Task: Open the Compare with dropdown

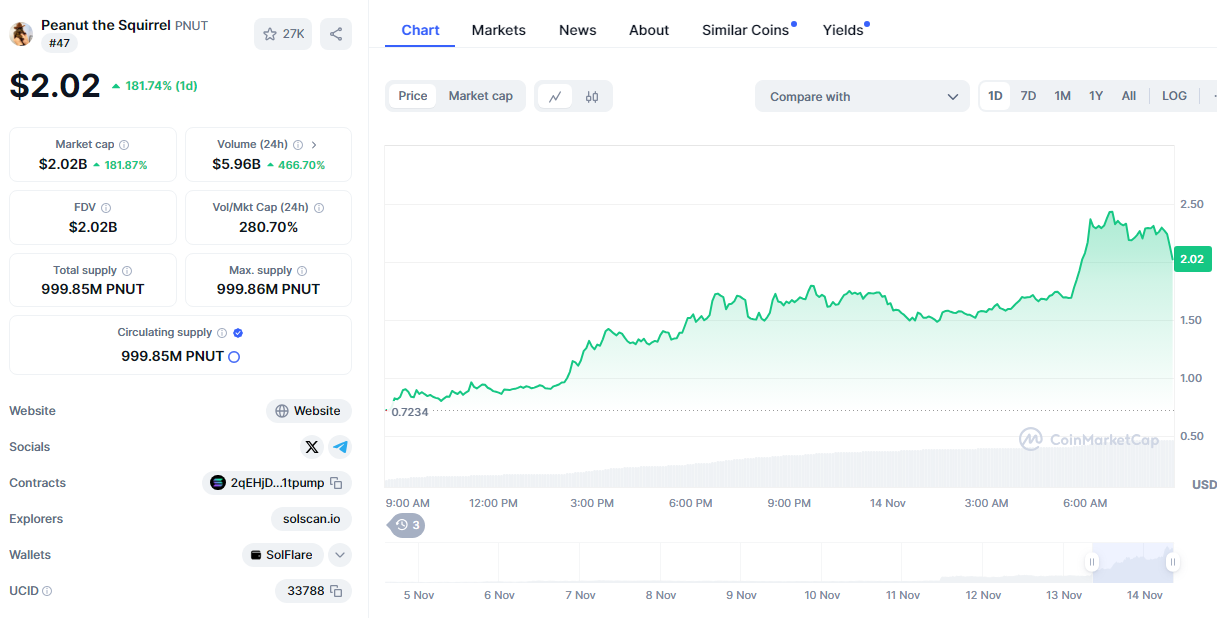Action: coord(862,97)
